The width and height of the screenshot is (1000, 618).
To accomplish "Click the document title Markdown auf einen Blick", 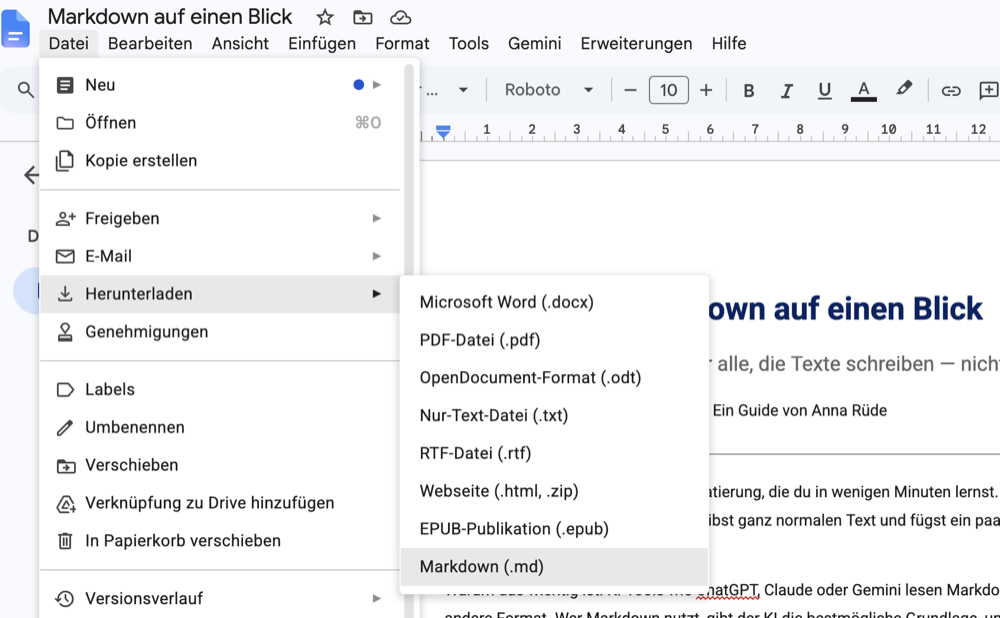I will (x=170, y=17).
